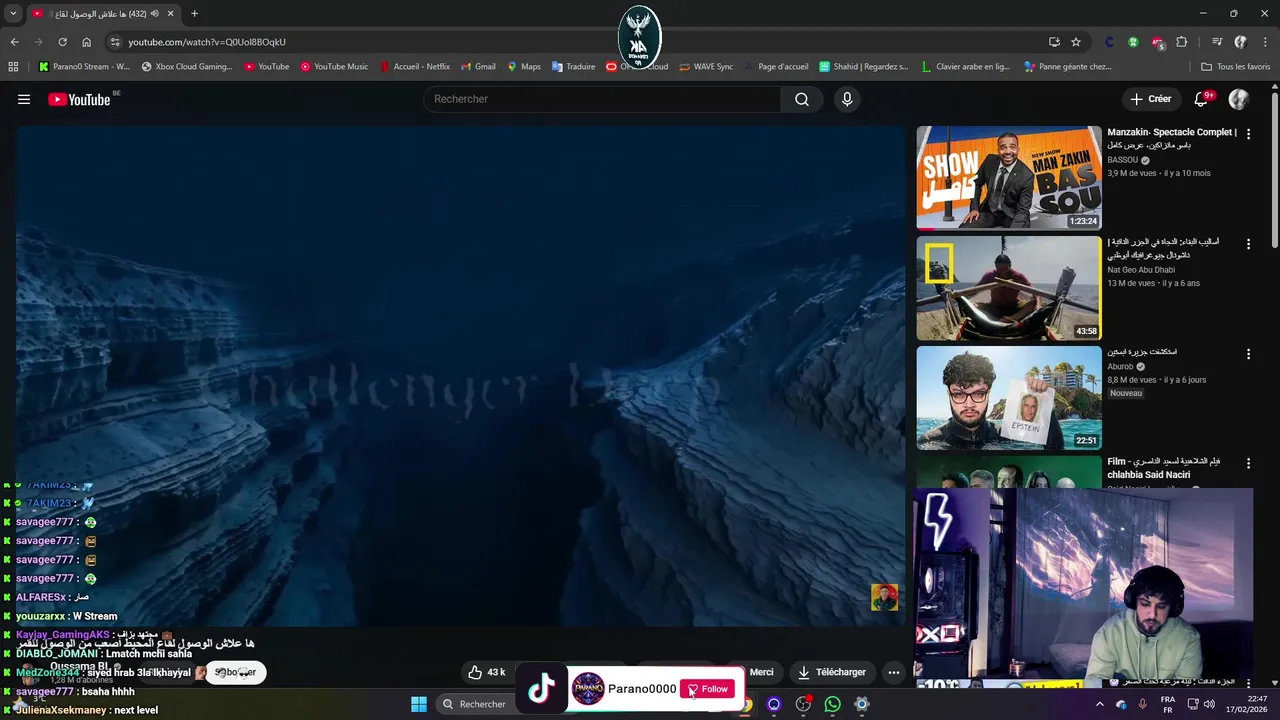
Task: Open the YouTube Music bookmark
Action: (334, 67)
